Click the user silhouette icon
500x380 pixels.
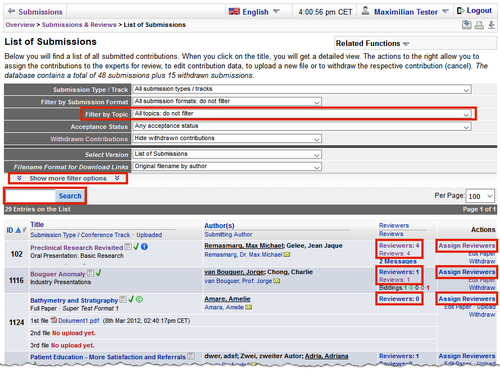[x=365, y=11]
